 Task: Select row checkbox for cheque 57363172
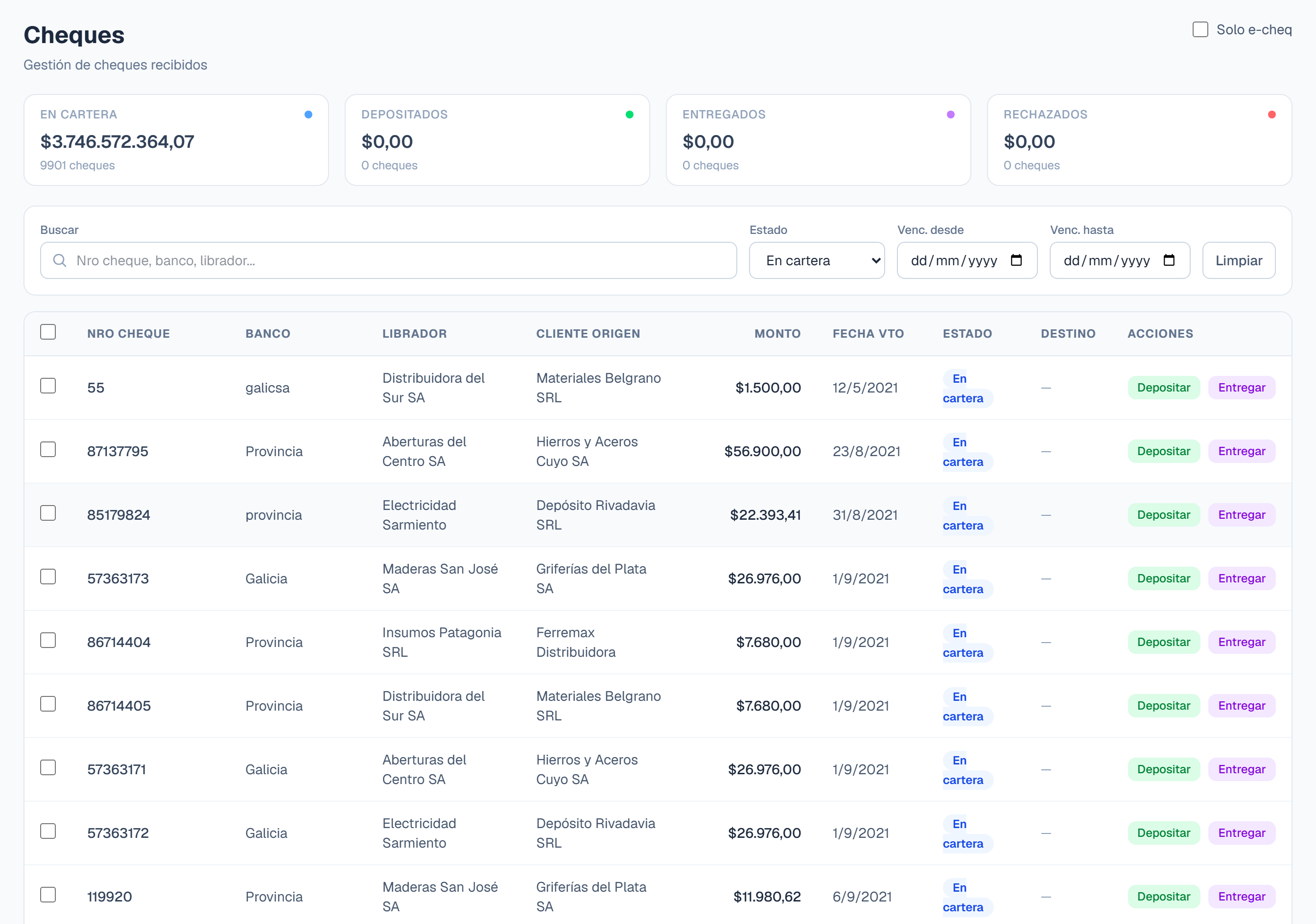(48, 831)
